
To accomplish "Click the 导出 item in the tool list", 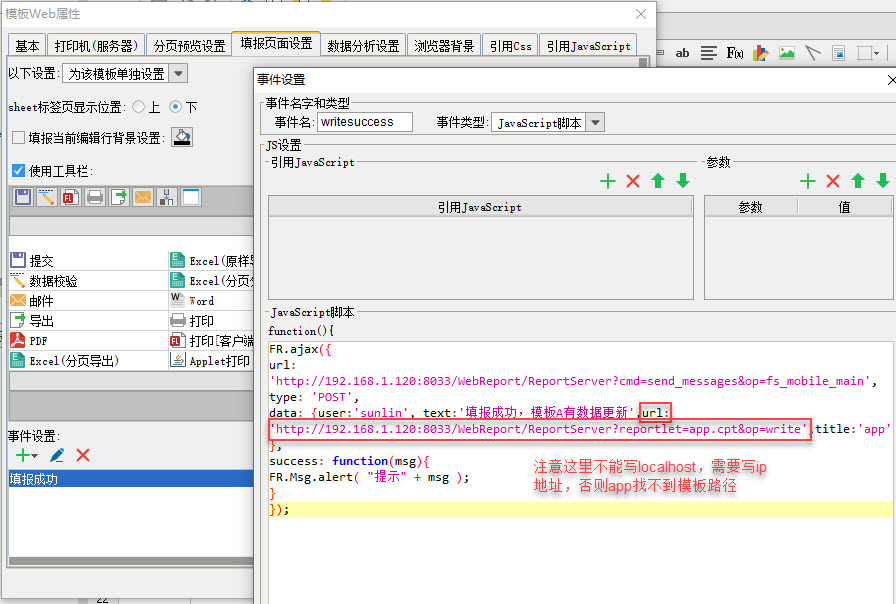I will (x=89, y=321).
